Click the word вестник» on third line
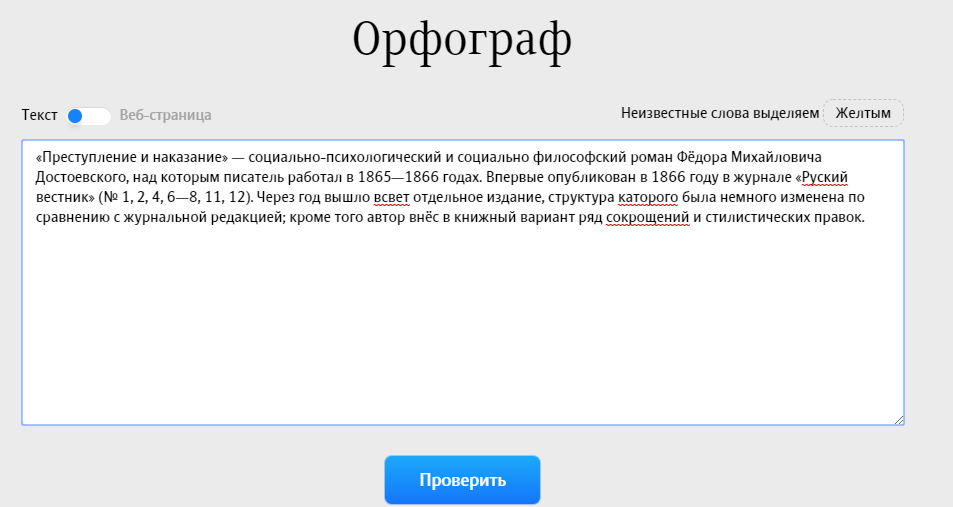953x507 pixels. click(65, 197)
